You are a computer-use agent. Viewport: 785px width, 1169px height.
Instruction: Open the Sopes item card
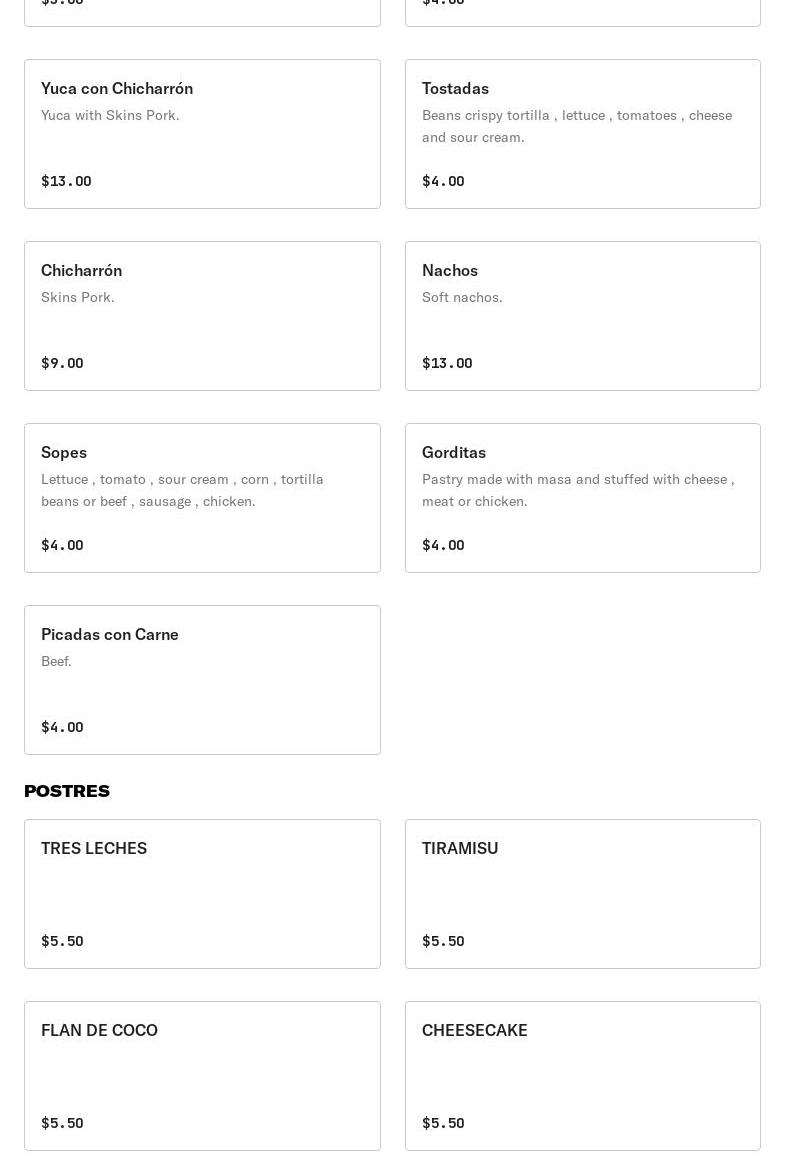click(x=202, y=498)
